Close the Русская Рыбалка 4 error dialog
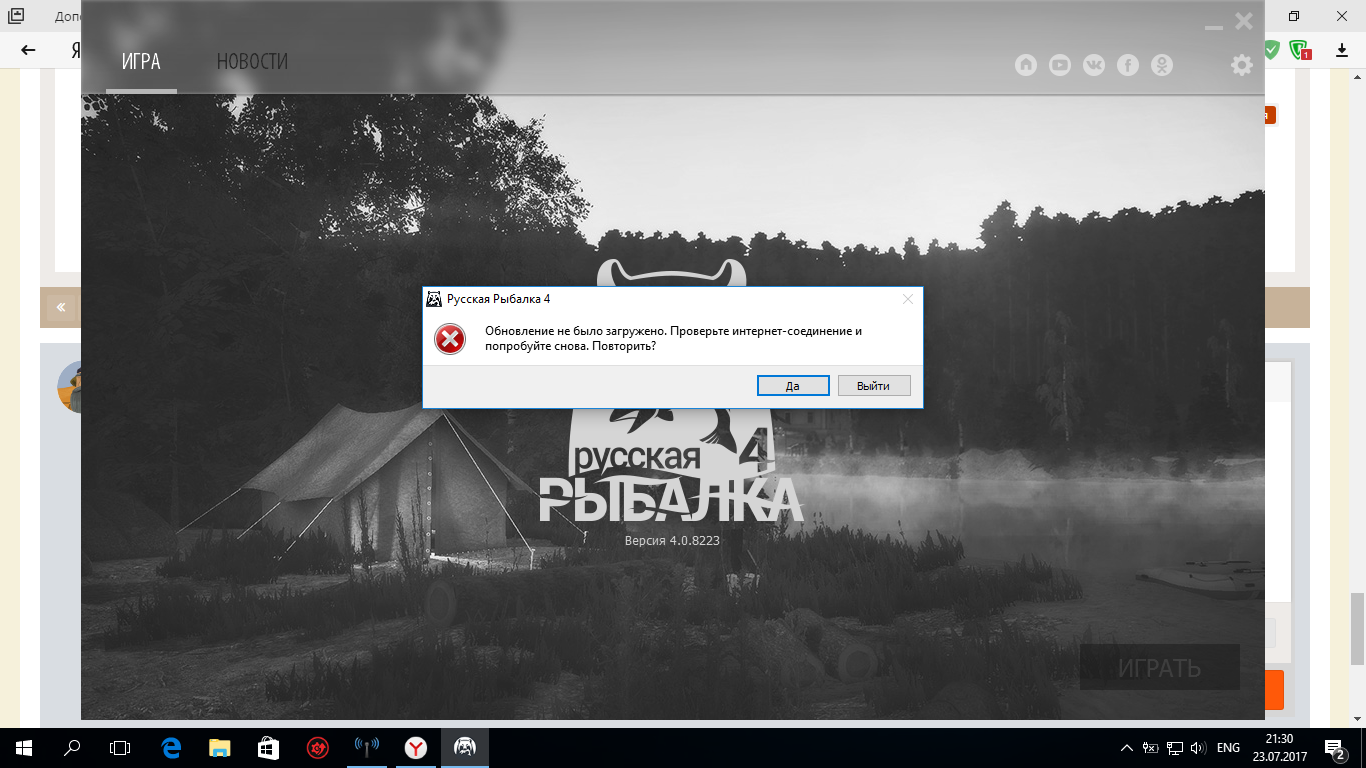The image size is (1366, 768). pos(907,299)
